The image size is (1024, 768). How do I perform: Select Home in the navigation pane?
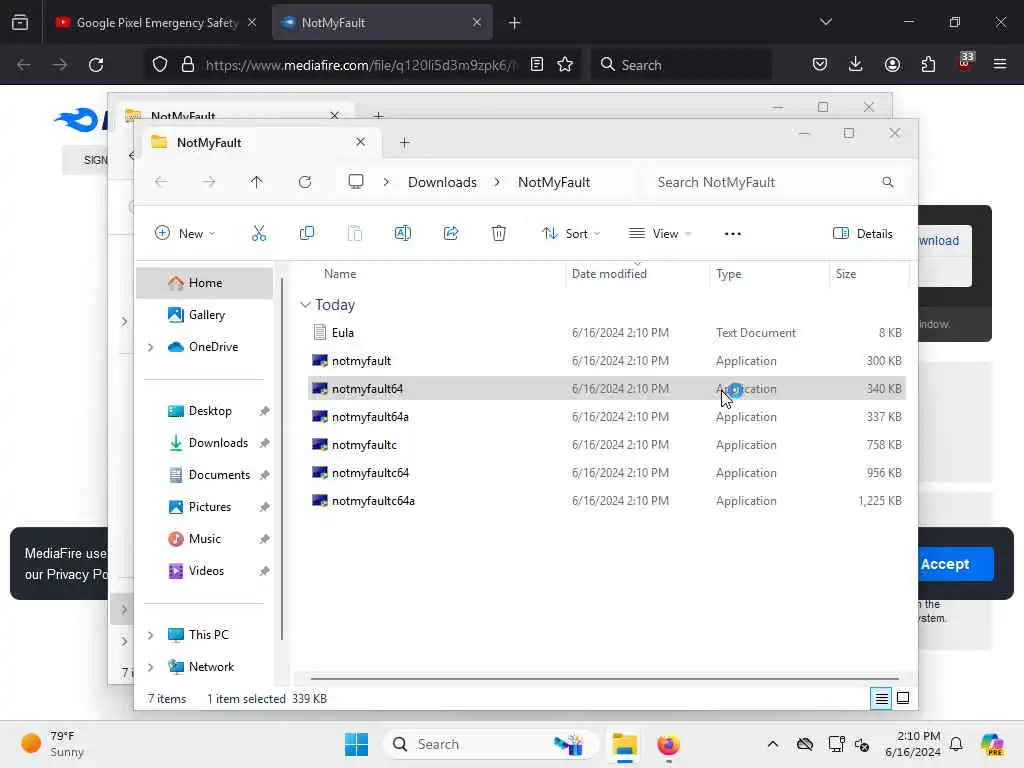[204, 283]
